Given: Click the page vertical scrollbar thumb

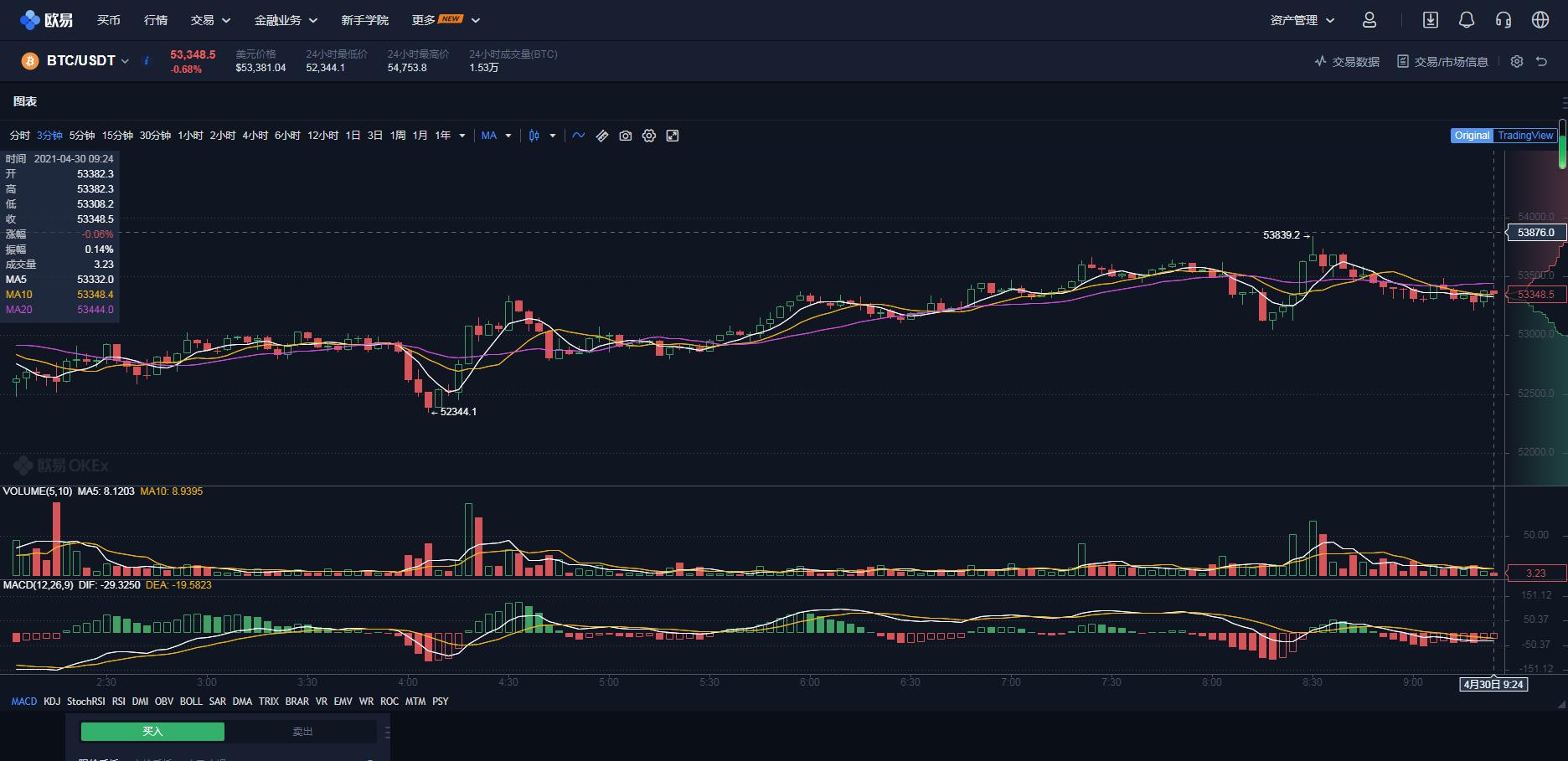Looking at the screenshot, I should point(1562,144).
